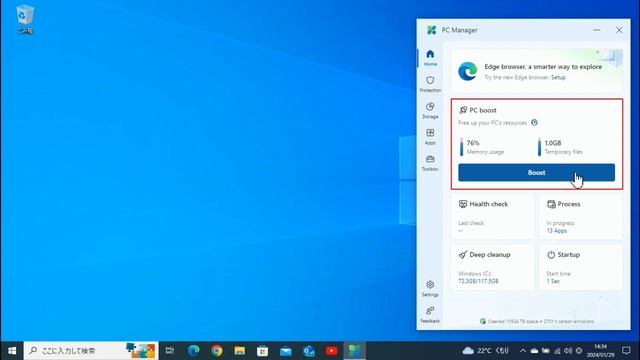Open Task View from taskbar
Image resolution: width=640 pixels, height=360 pixels.
(x=170, y=351)
